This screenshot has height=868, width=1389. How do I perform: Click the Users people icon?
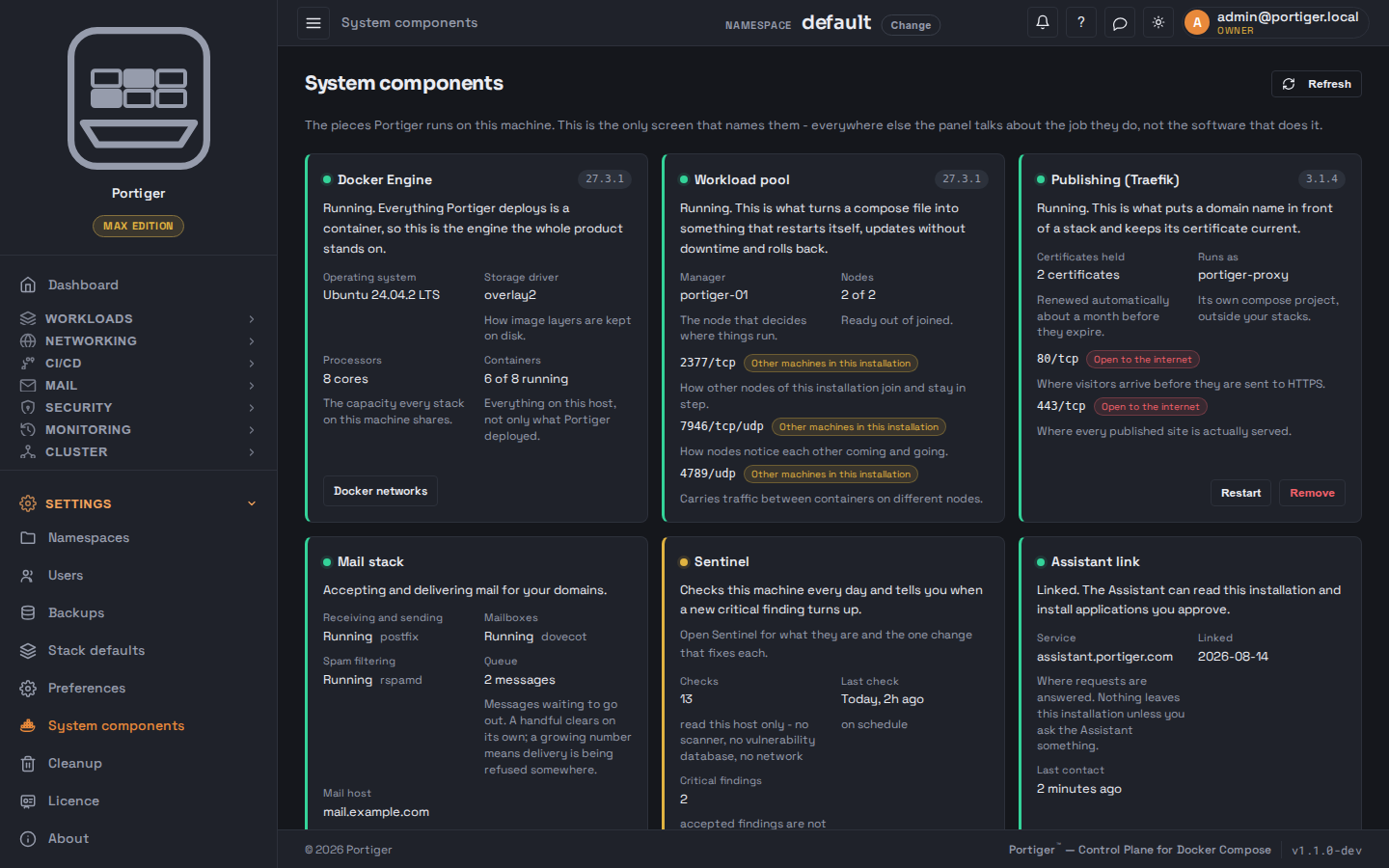tap(28, 575)
